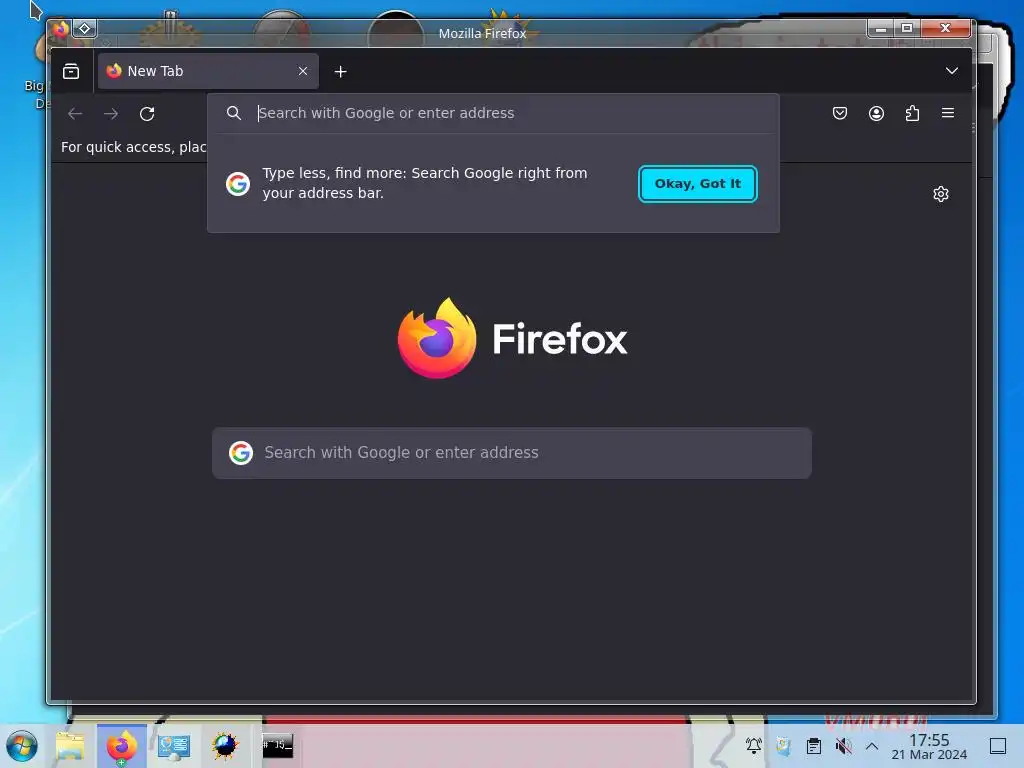Open the application hamburger menu
Screen dimensions: 1024x768
pyautogui.click(x=948, y=113)
